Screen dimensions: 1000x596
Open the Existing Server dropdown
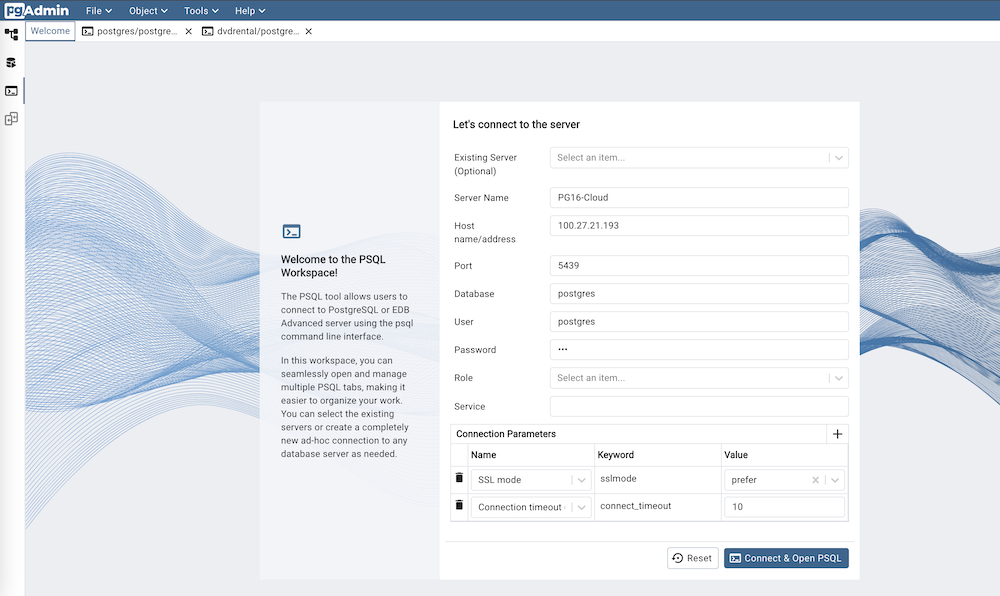838,157
